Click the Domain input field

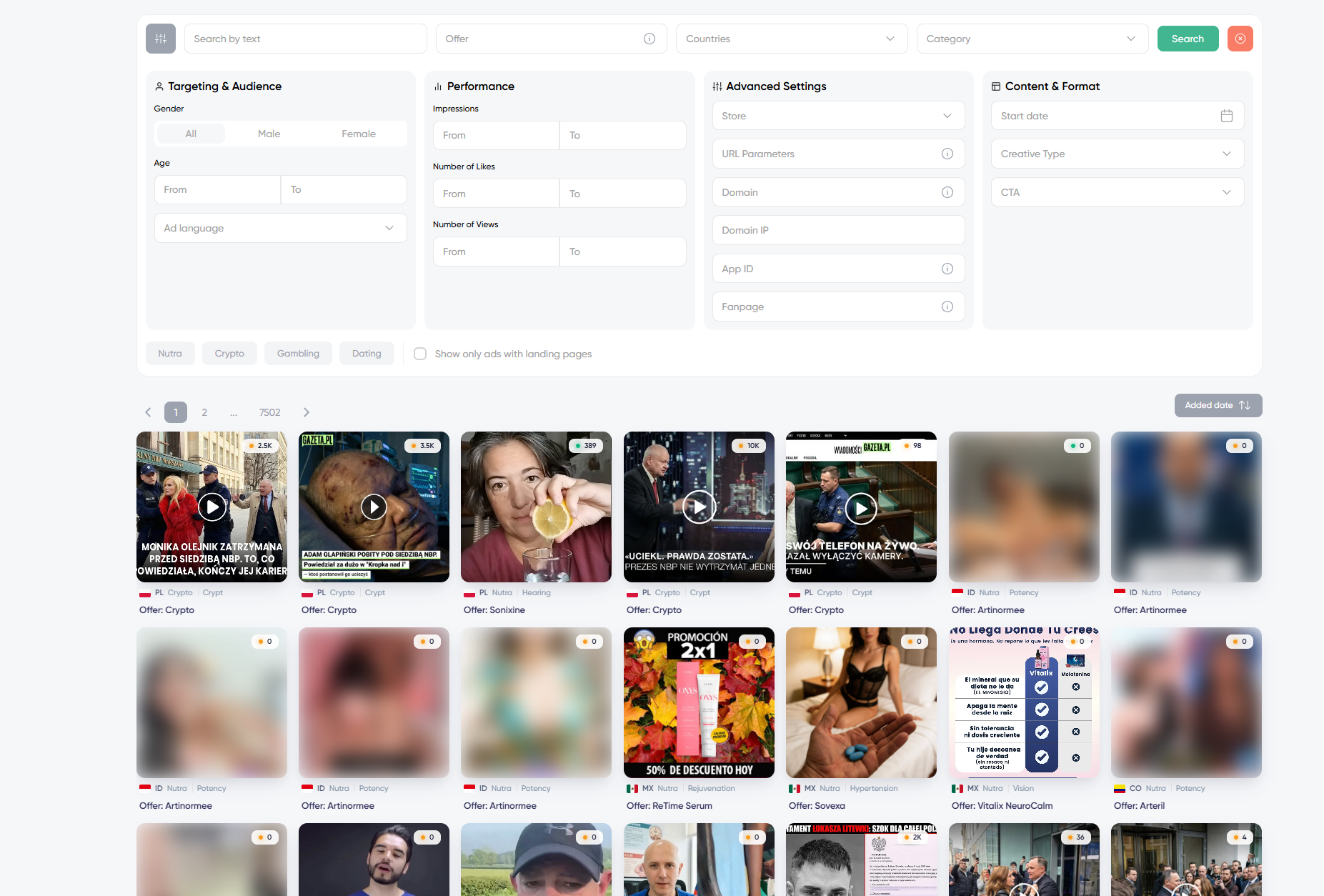(839, 192)
